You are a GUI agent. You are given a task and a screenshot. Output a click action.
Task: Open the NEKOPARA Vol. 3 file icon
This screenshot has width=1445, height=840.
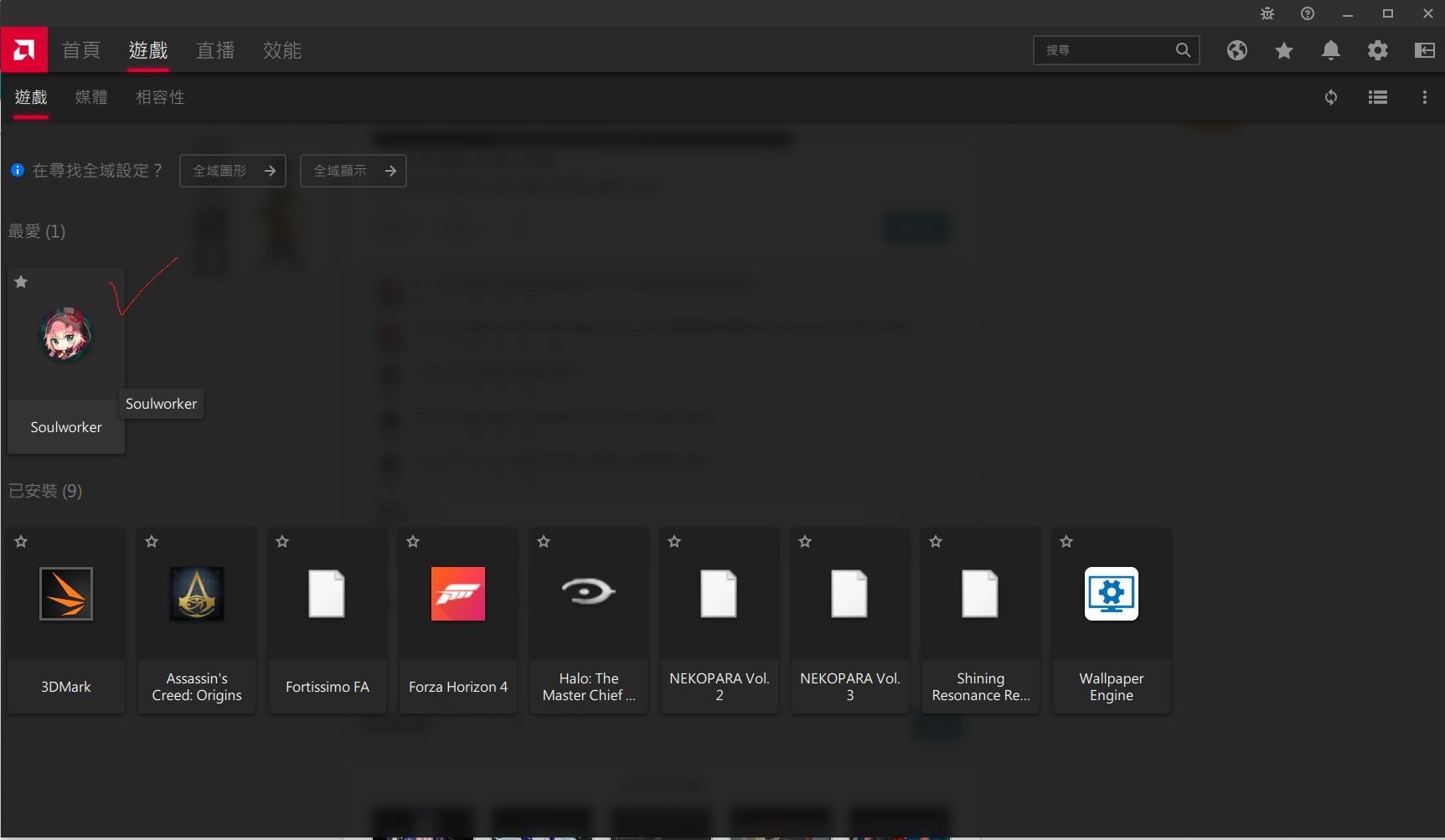849,594
